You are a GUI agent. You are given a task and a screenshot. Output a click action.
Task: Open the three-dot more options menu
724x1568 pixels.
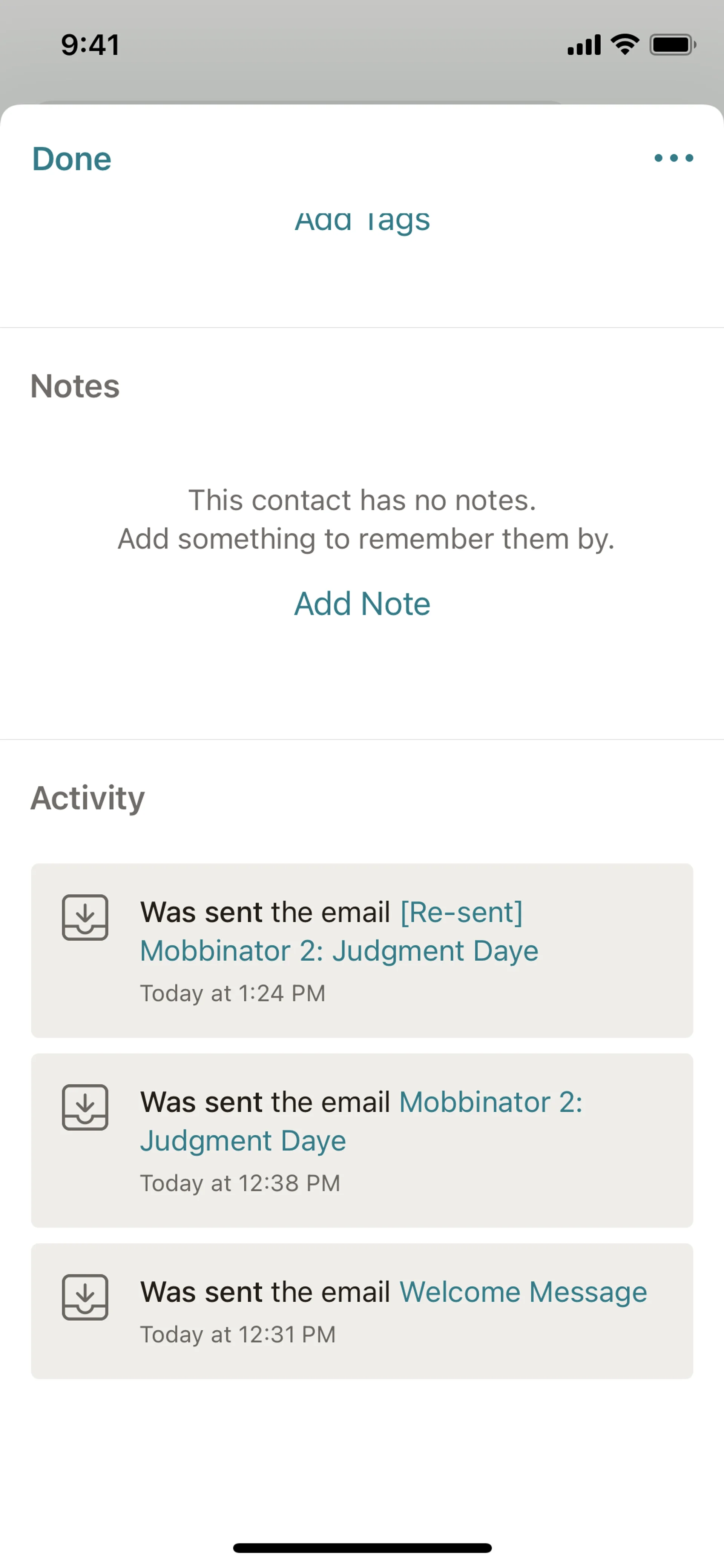point(673,158)
